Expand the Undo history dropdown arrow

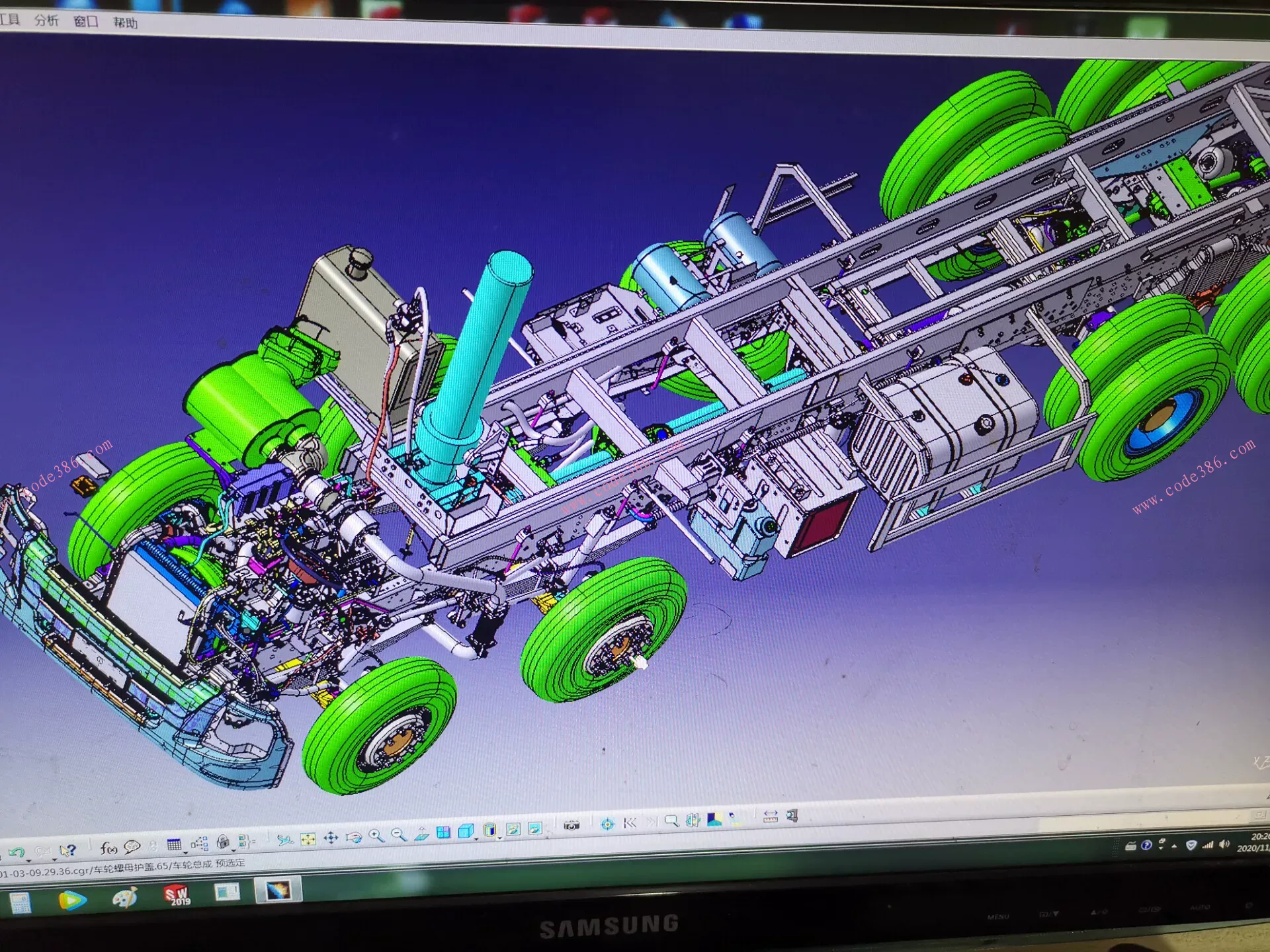pos(28,860)
